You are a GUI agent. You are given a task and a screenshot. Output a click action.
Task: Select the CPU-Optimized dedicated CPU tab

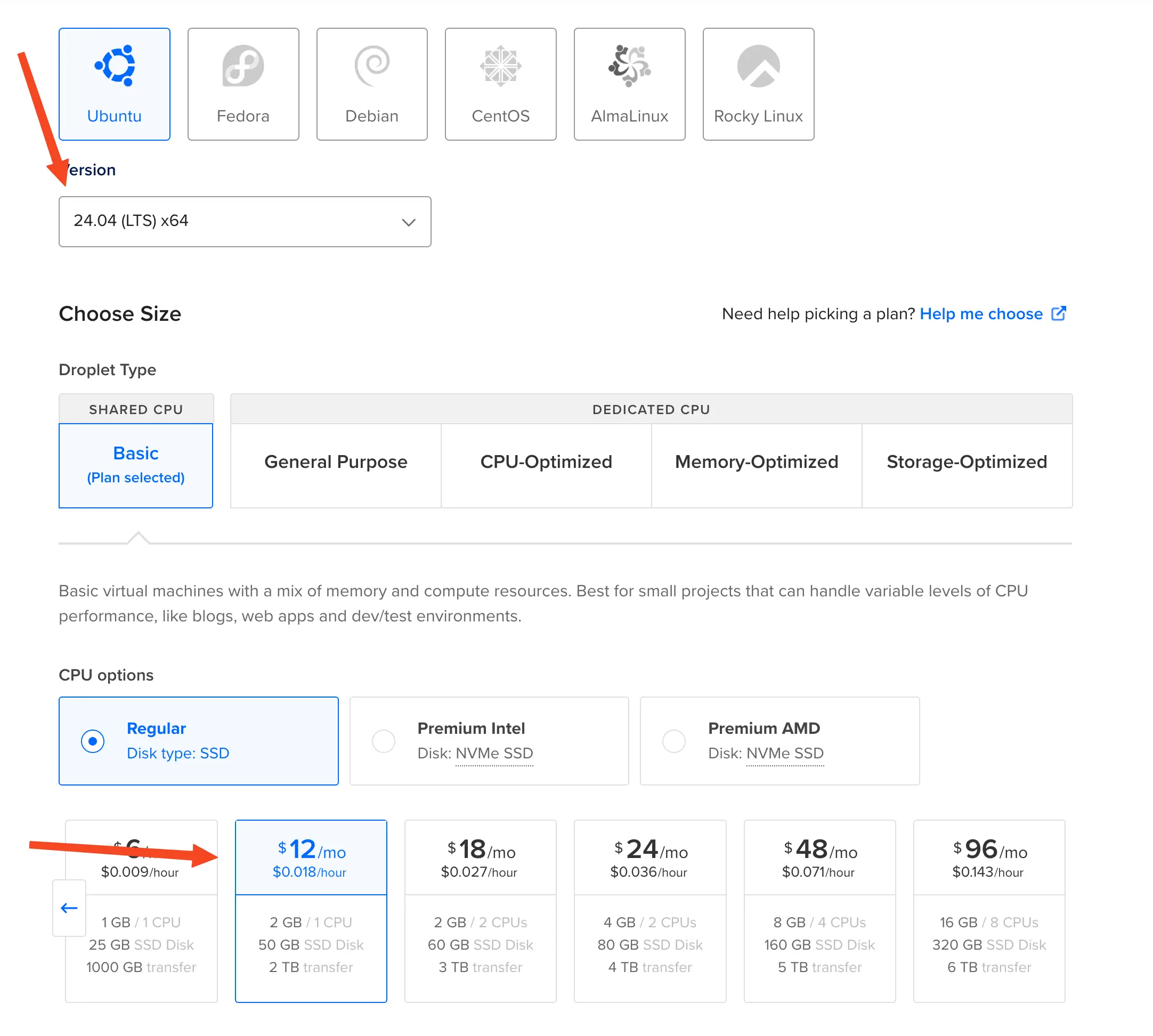[546, 462]
